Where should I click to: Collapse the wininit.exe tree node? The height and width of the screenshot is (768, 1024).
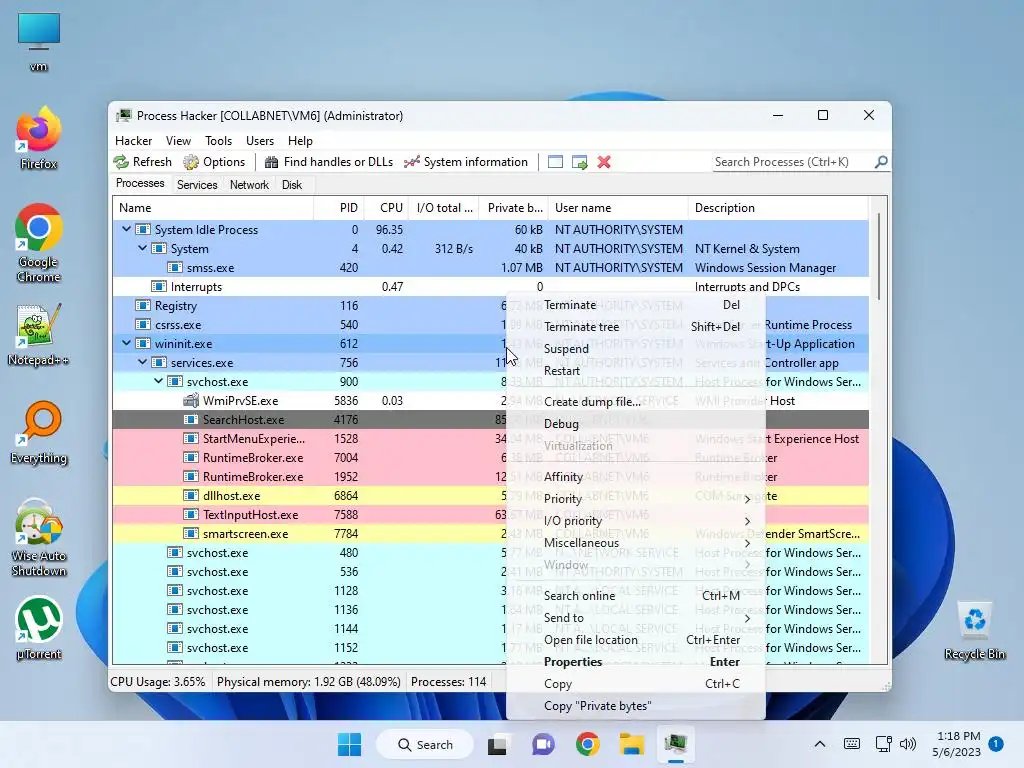click(126, 343)
